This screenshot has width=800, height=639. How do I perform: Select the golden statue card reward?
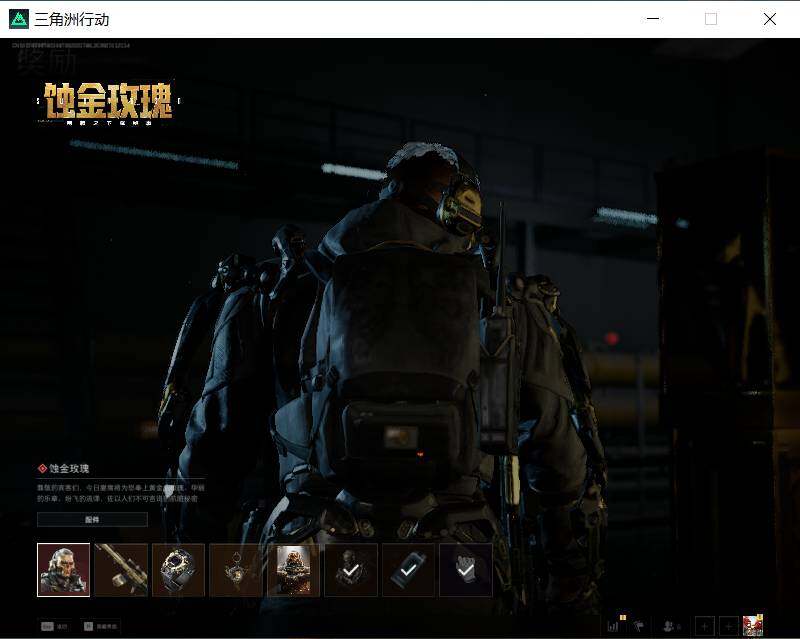click(293, 570)
